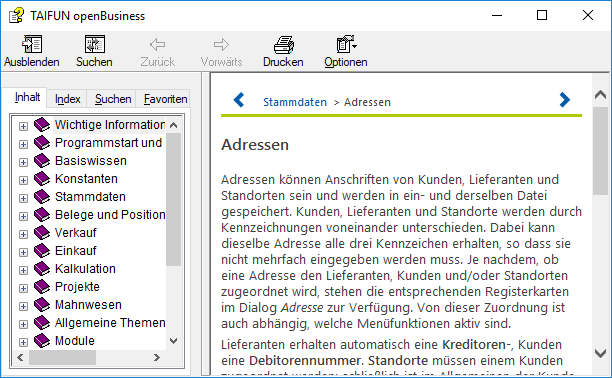Click the Zurück arrow in toolbar
The width and height of the screenshot is (612, 378).
[158, 44]
